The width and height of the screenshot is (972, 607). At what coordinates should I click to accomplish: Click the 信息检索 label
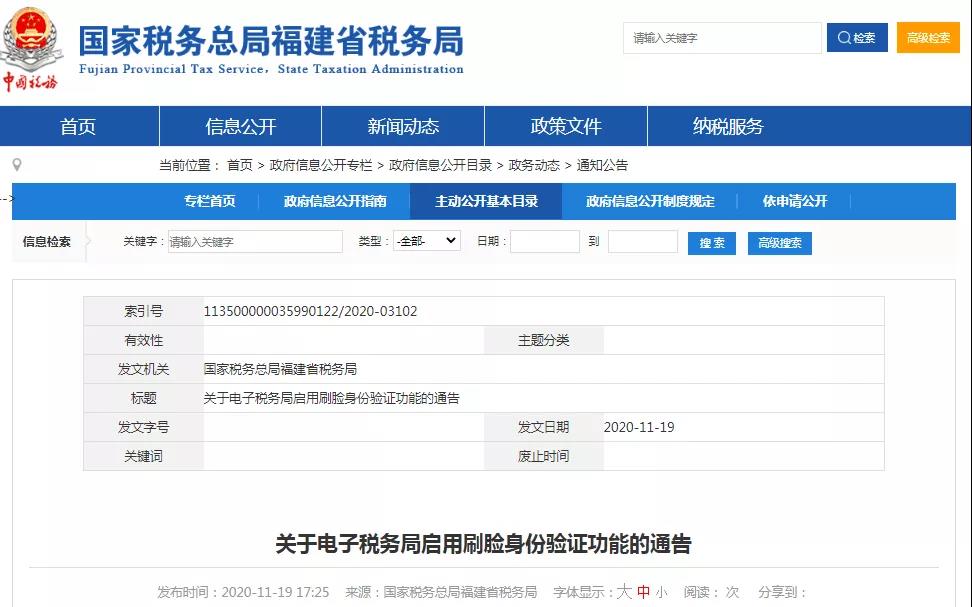(46, 242)
